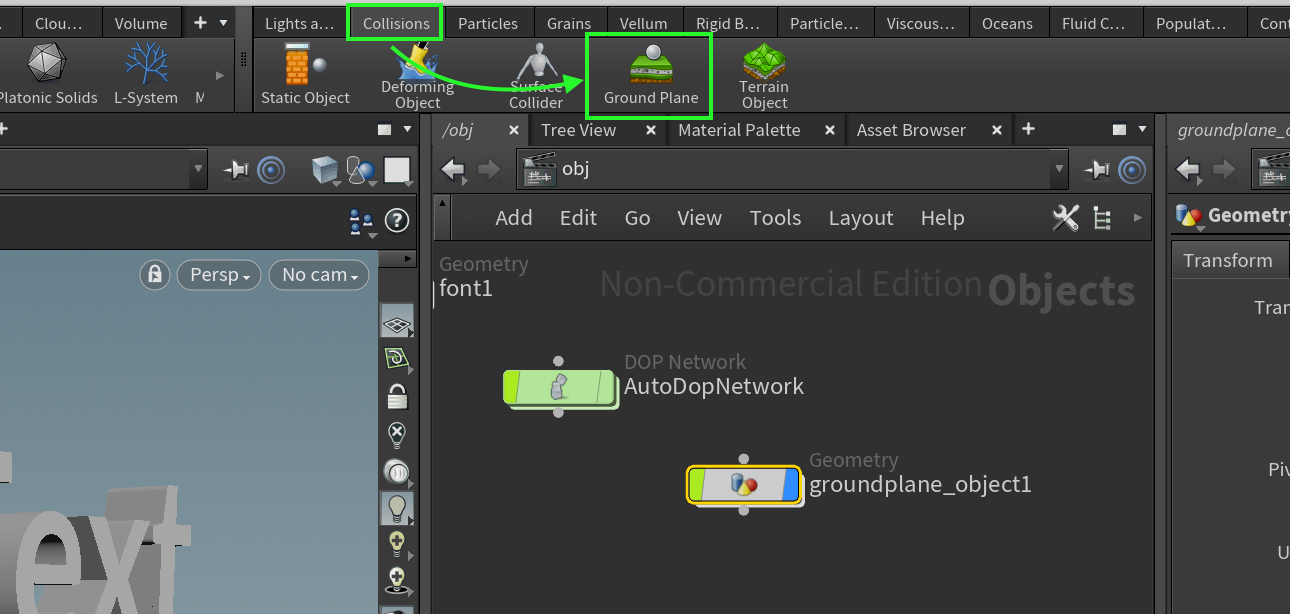This screenshot has width=1290, height=614.
Task: Switch to the Particles shelf tab
Action: tap(488, 23)
